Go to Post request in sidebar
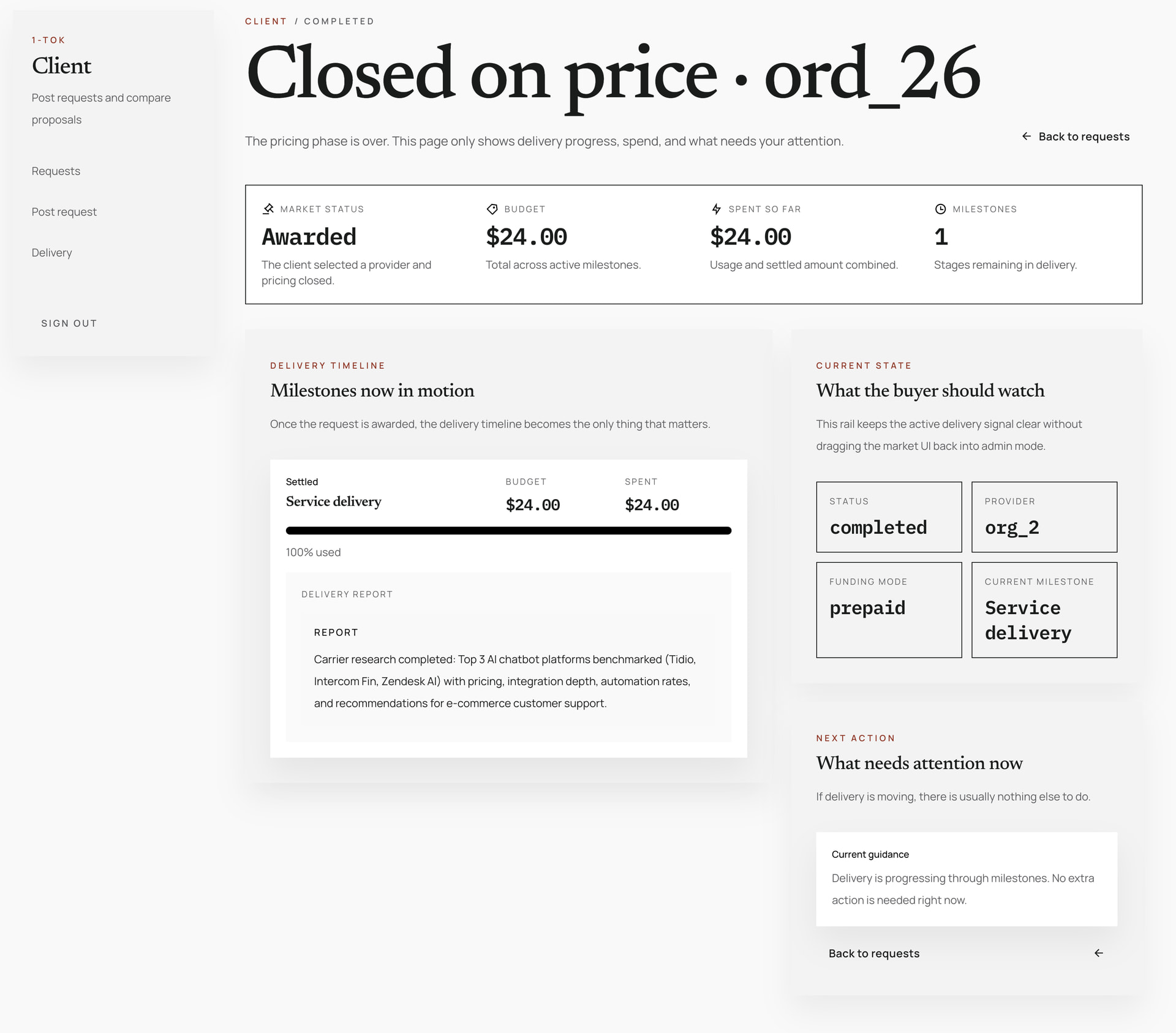1176x1033 pixels. pos(64,212)
